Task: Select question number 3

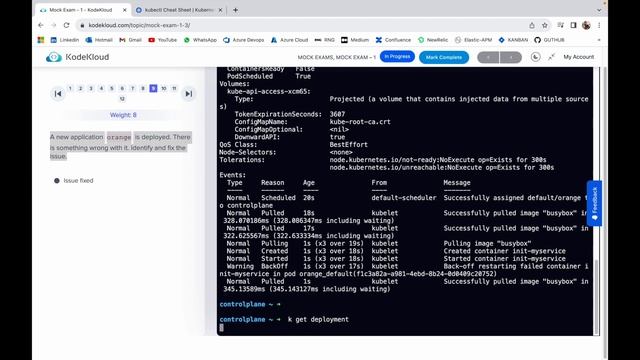Action: point(91,88)
